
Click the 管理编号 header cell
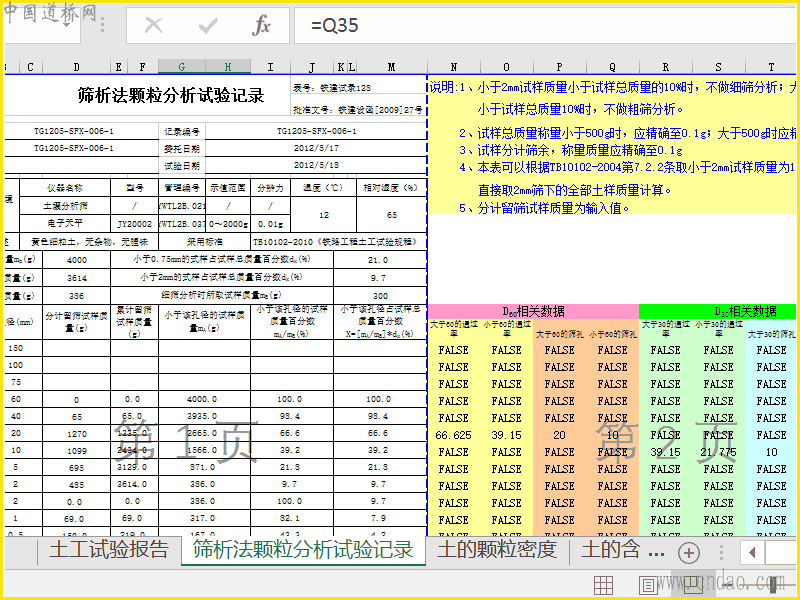pos(182,188)
